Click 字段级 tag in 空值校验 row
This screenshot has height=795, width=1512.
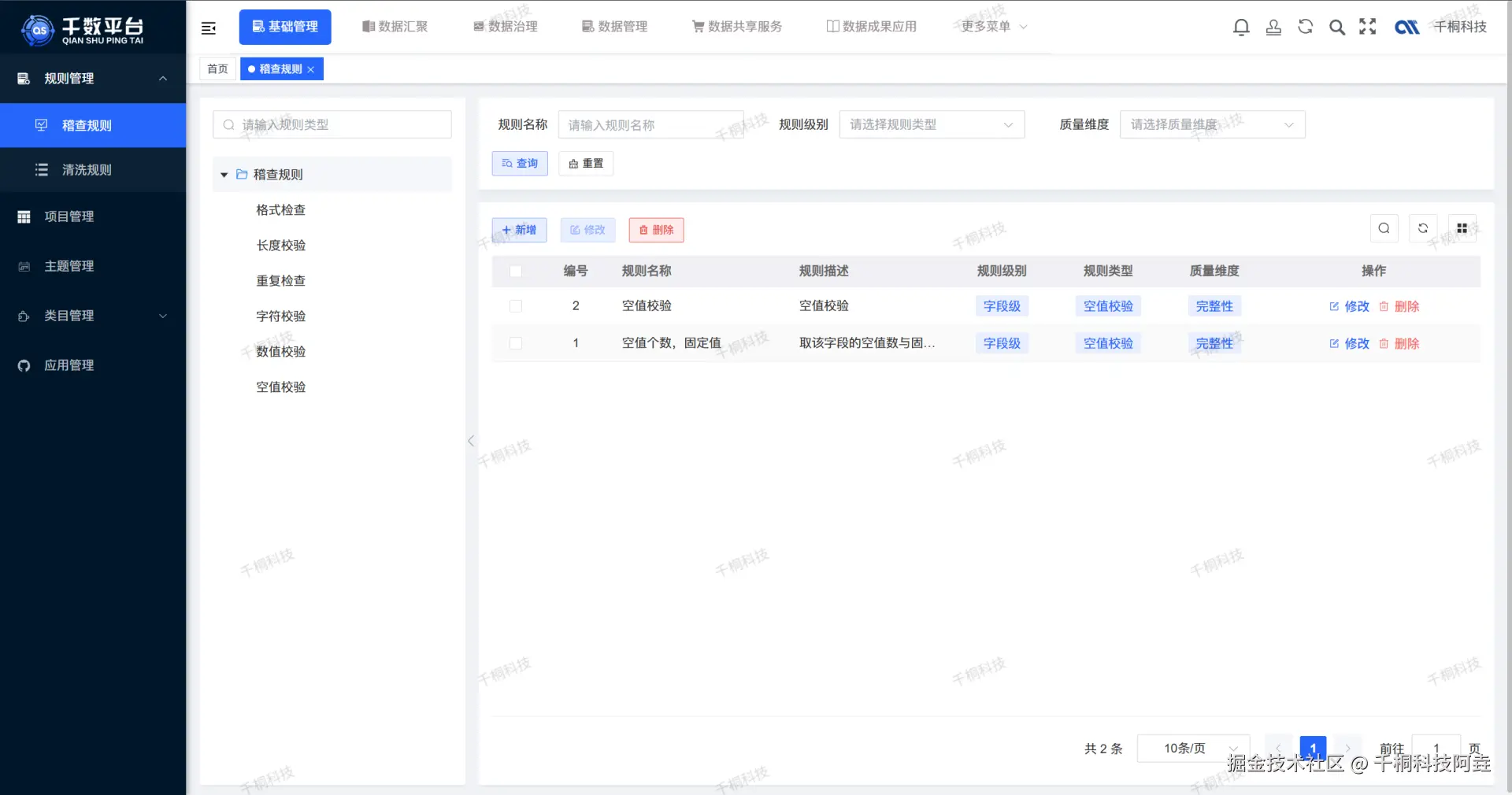click(1002, 306)
